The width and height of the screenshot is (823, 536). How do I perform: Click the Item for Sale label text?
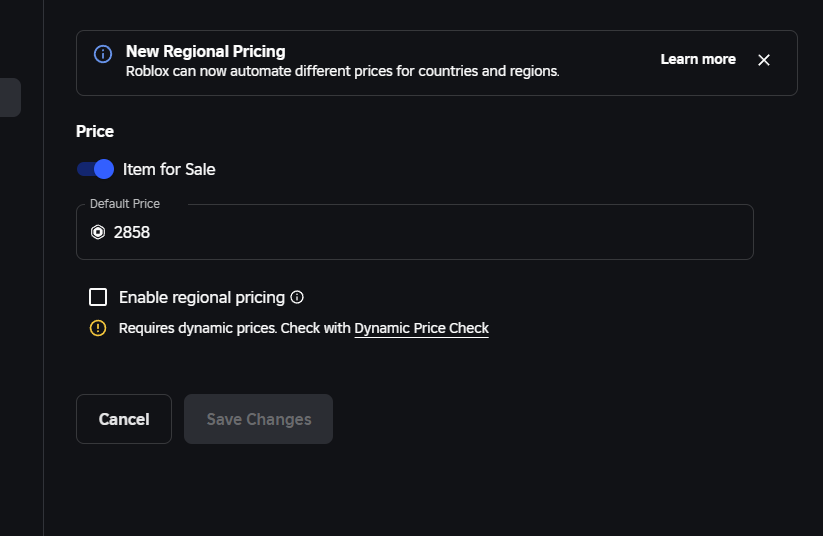[169, 169]
